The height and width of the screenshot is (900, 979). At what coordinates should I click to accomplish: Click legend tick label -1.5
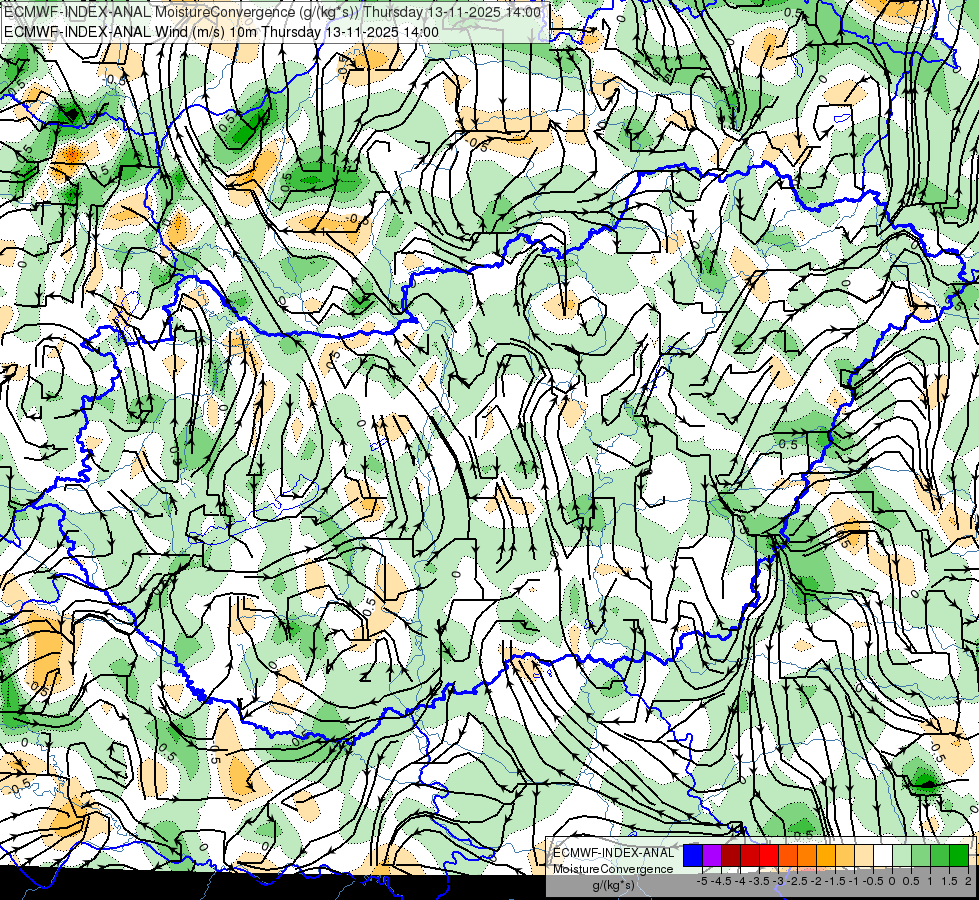coord(837,881)
